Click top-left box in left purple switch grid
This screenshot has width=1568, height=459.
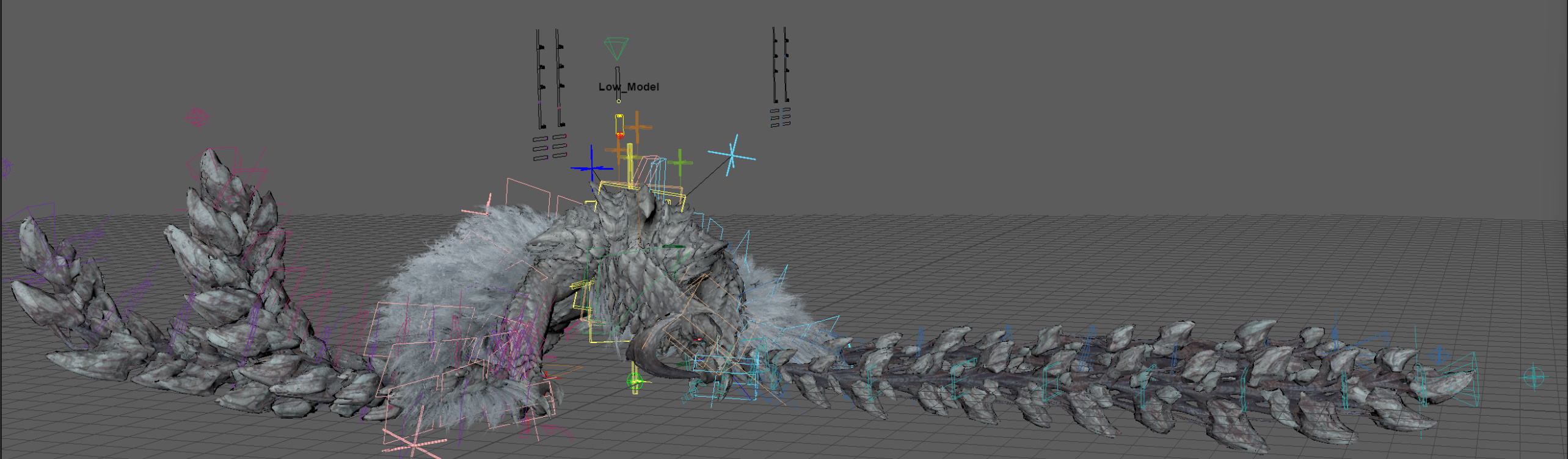pos(540,139)
